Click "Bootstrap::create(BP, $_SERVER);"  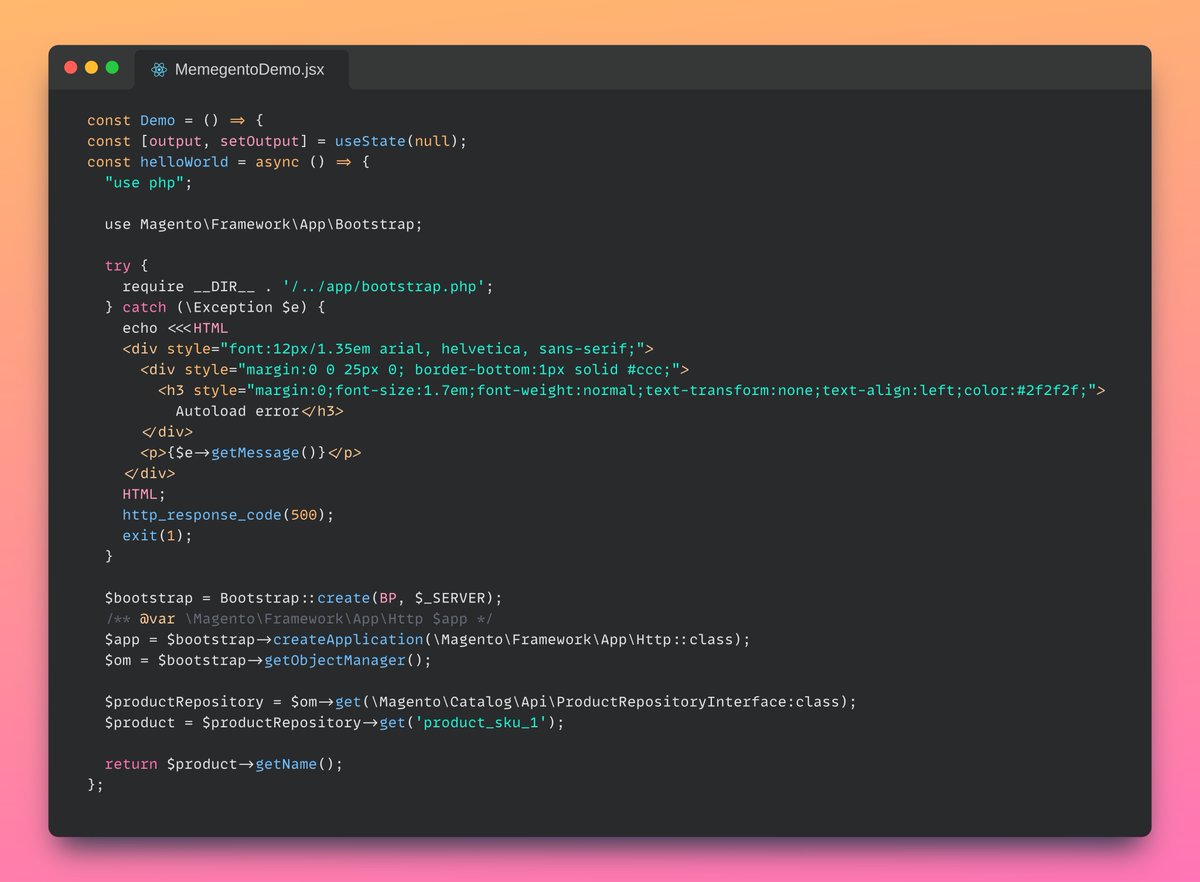[x=361, y=598]
